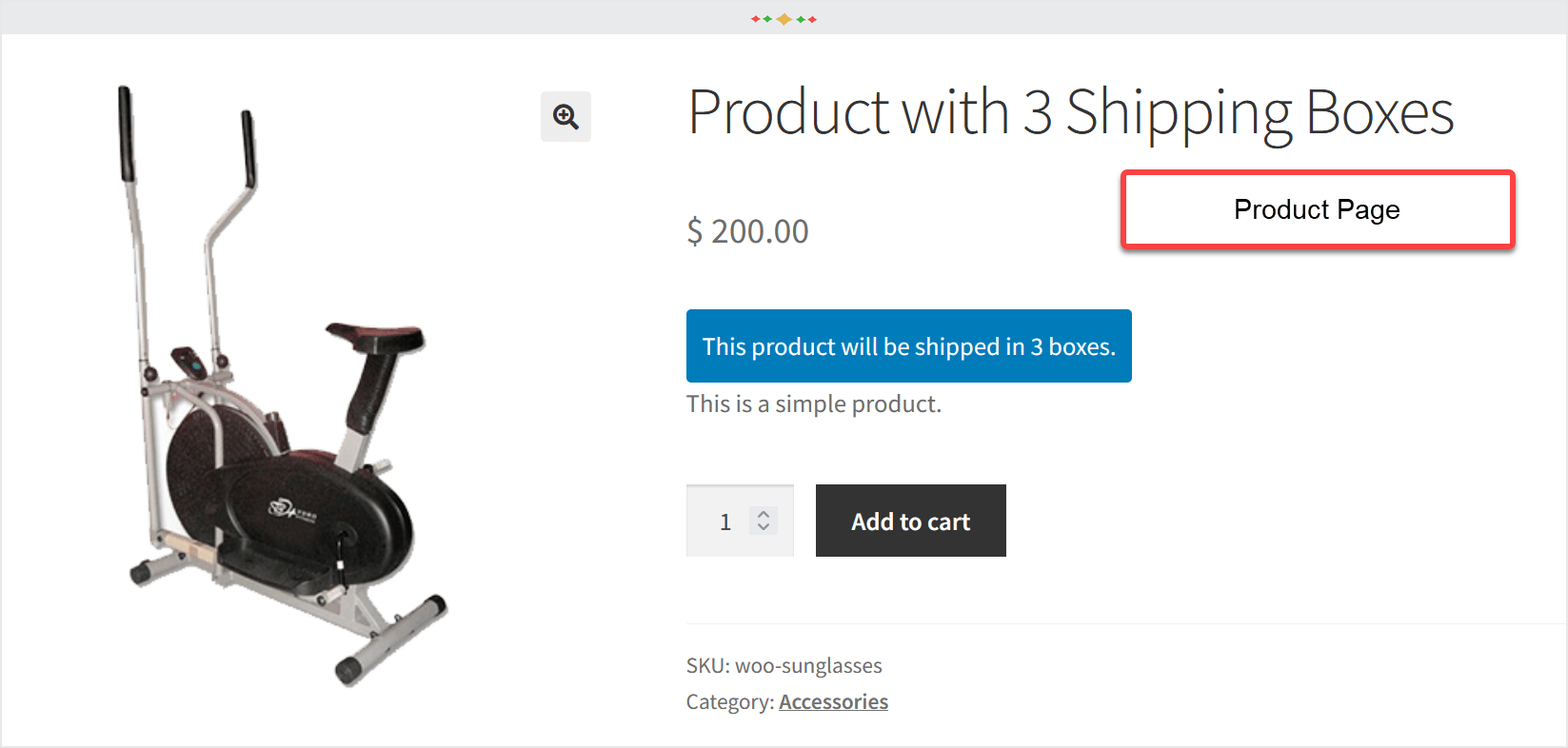Click the green diamond left of the yellow one

click(767, 18)
